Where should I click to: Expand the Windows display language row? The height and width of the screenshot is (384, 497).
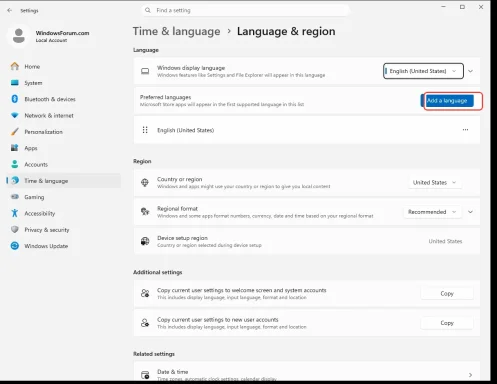tap(470, 71)
